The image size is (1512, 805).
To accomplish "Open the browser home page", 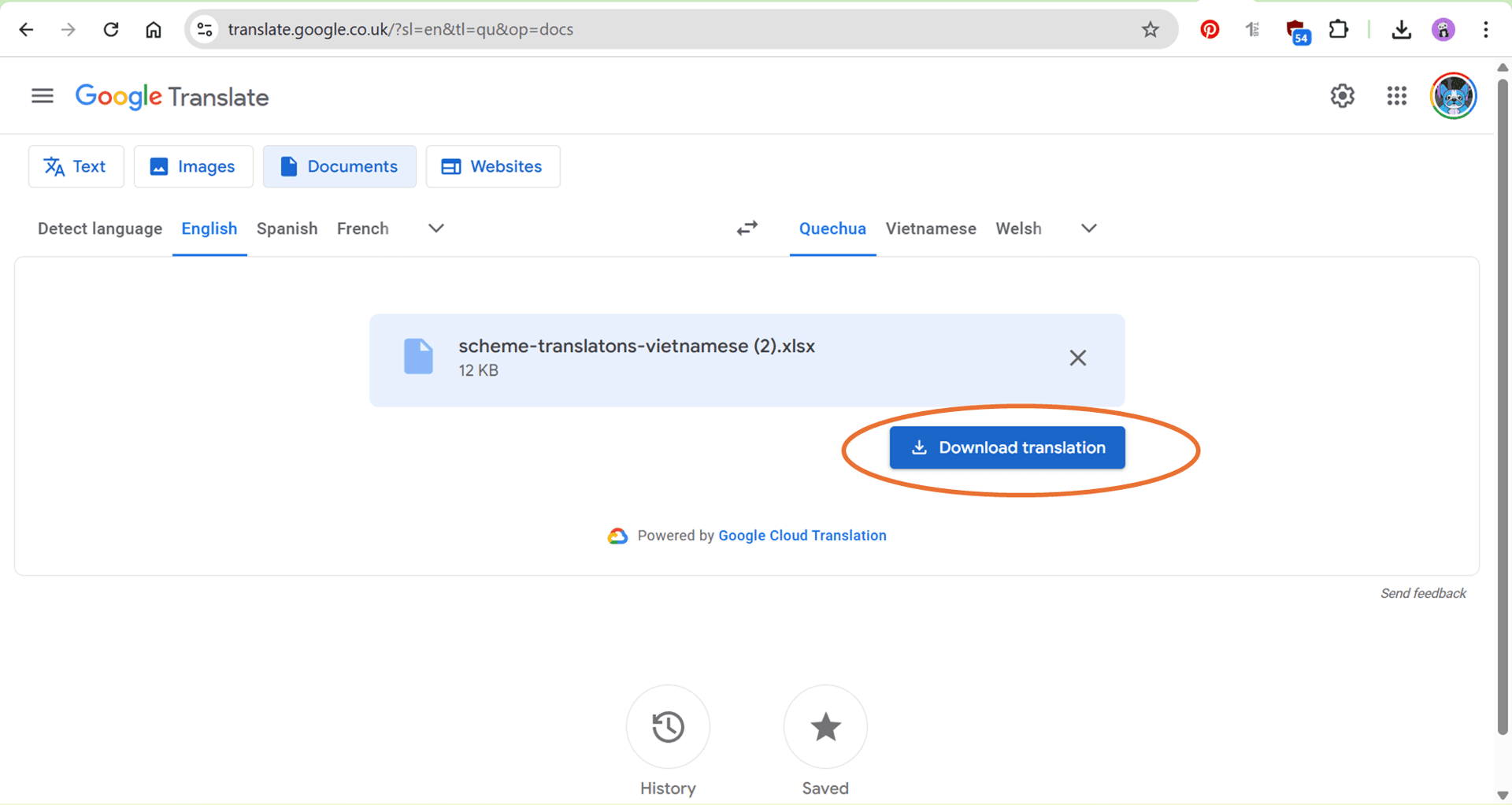I will (154, 30).
